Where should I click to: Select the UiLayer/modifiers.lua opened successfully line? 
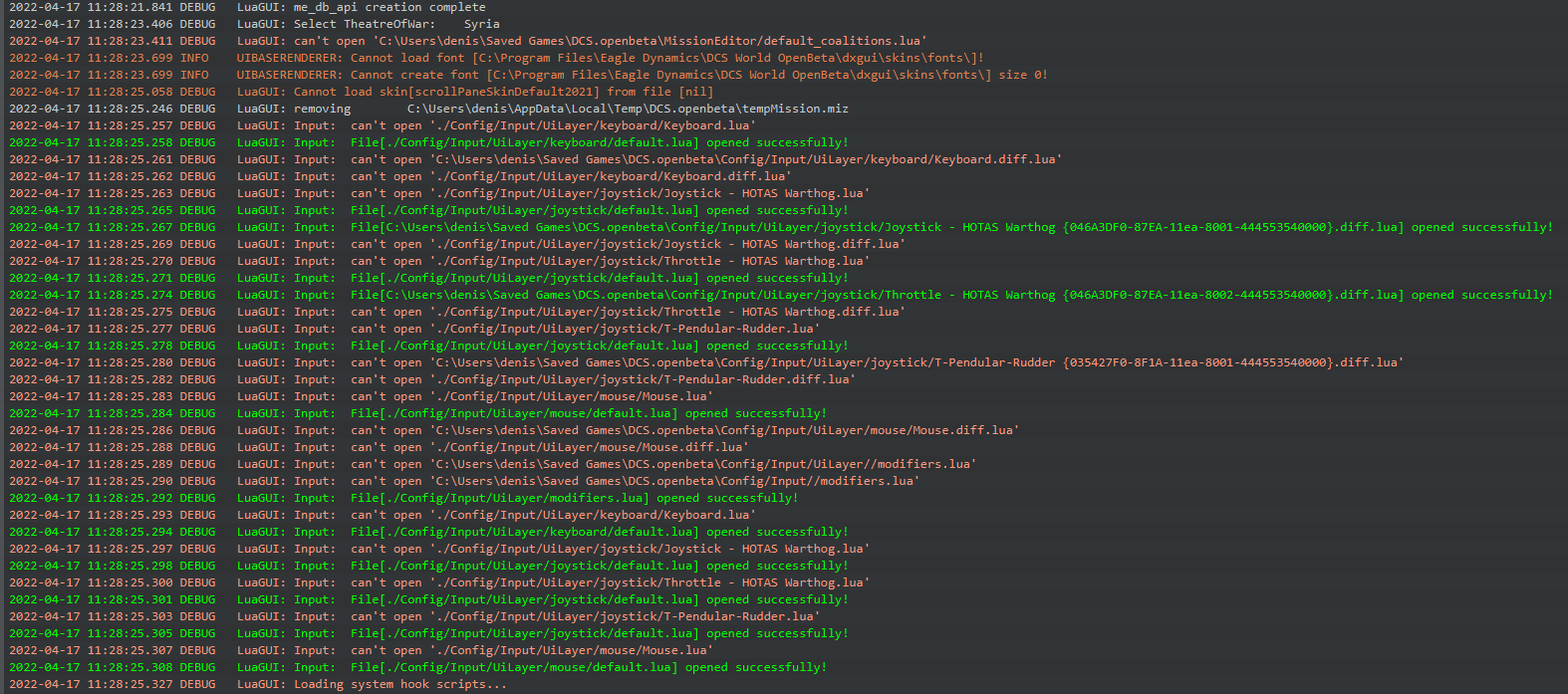point(403,498)
